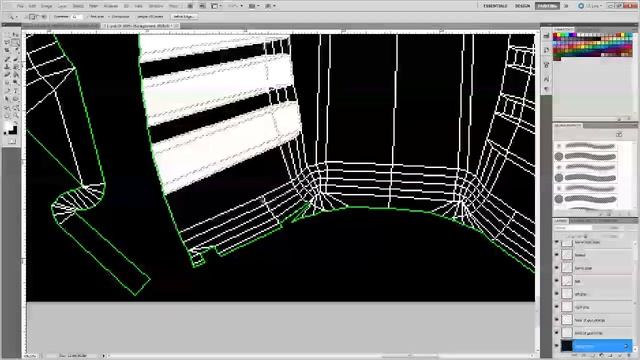
Task: Select the Gradient tool
Action: 16,75
